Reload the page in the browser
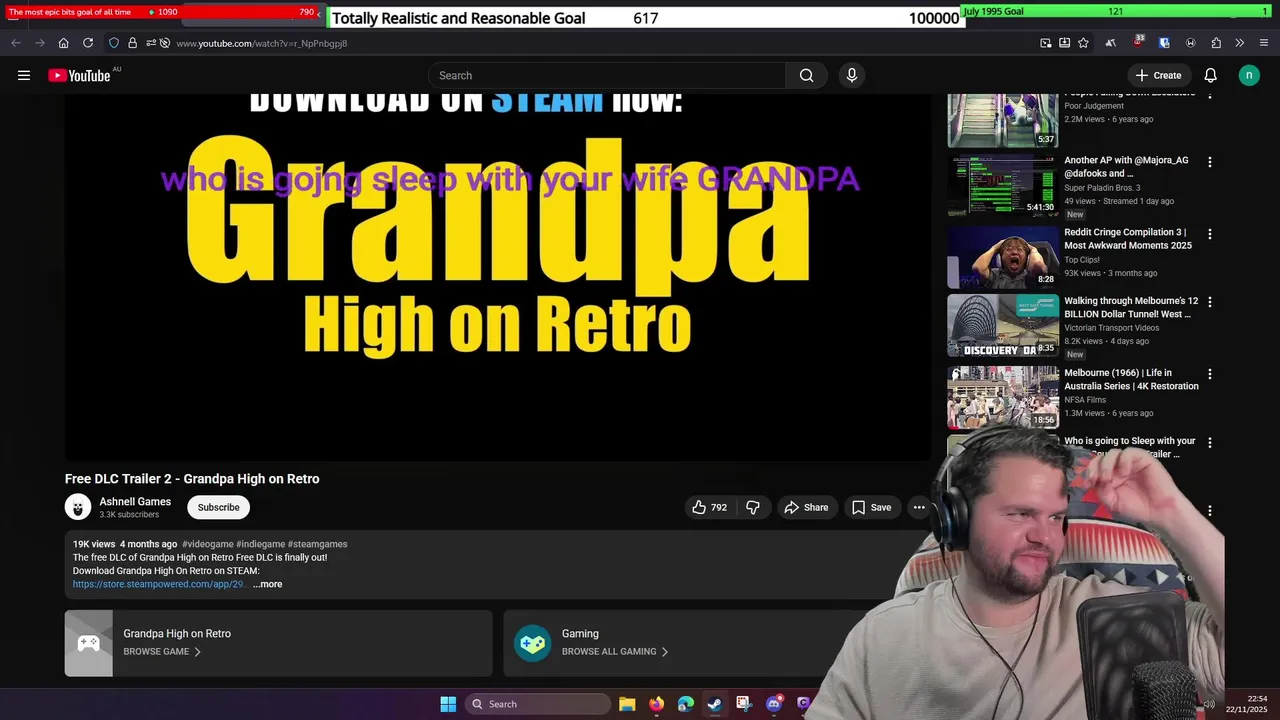This screenshot has height=720, width=1280. (88, 43)
